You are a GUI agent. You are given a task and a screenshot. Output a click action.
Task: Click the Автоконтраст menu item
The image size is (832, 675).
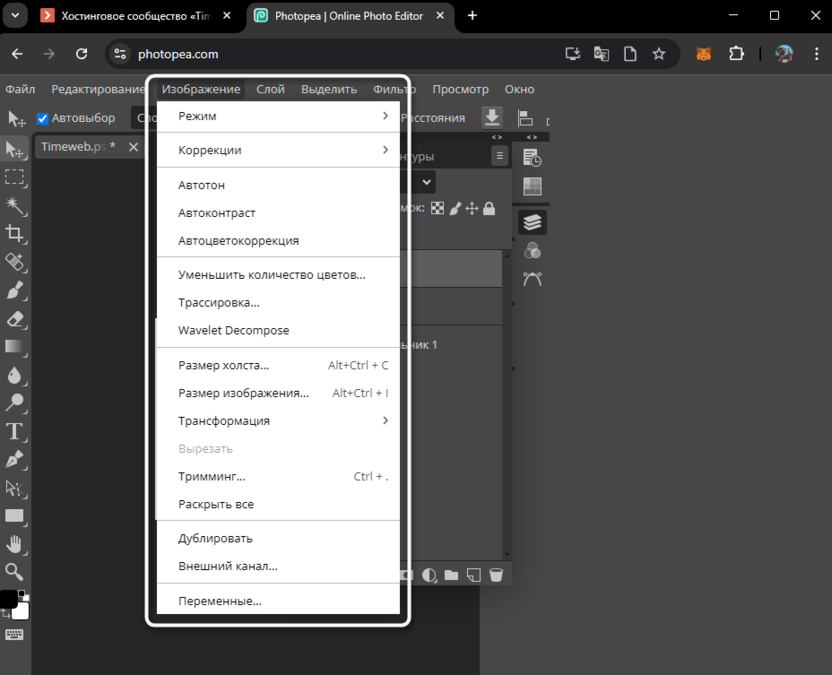(217, 213)
